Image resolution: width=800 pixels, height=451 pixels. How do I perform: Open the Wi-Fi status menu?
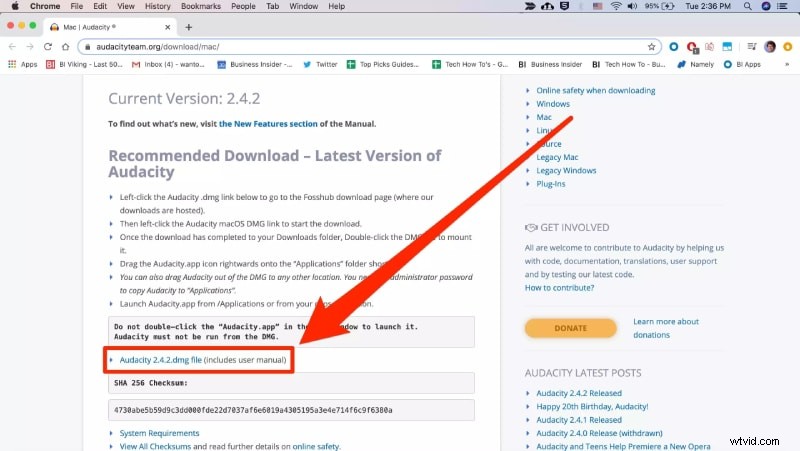pyautogui.click(x=616, y=6)
